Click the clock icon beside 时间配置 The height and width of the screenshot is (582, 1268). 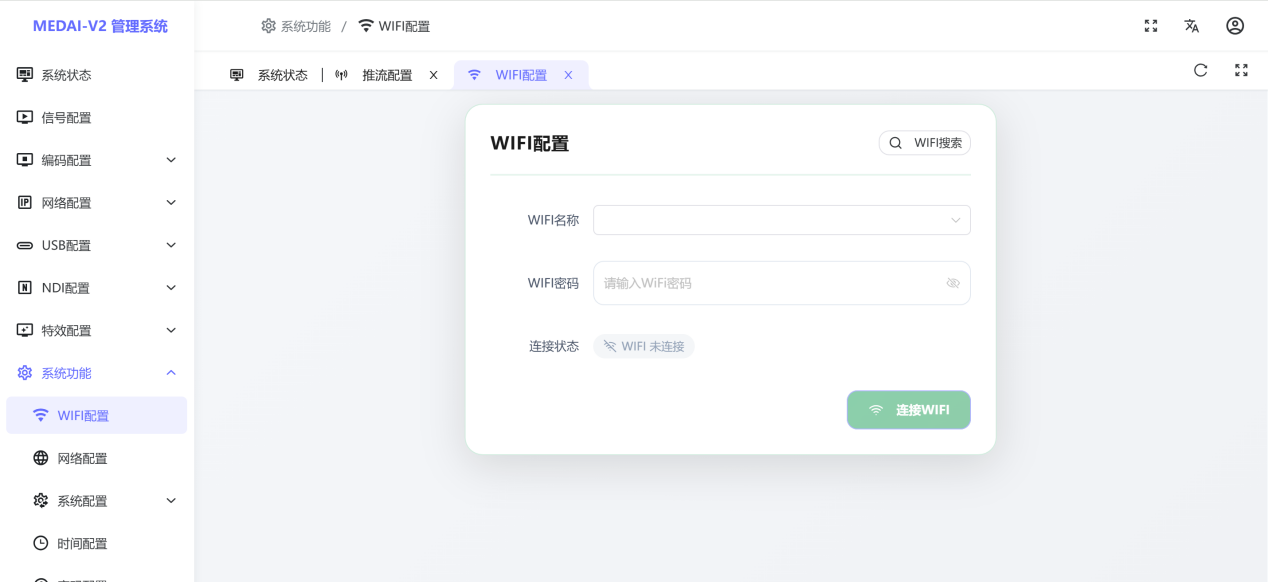pyautogui.click(x=41, y=543)
